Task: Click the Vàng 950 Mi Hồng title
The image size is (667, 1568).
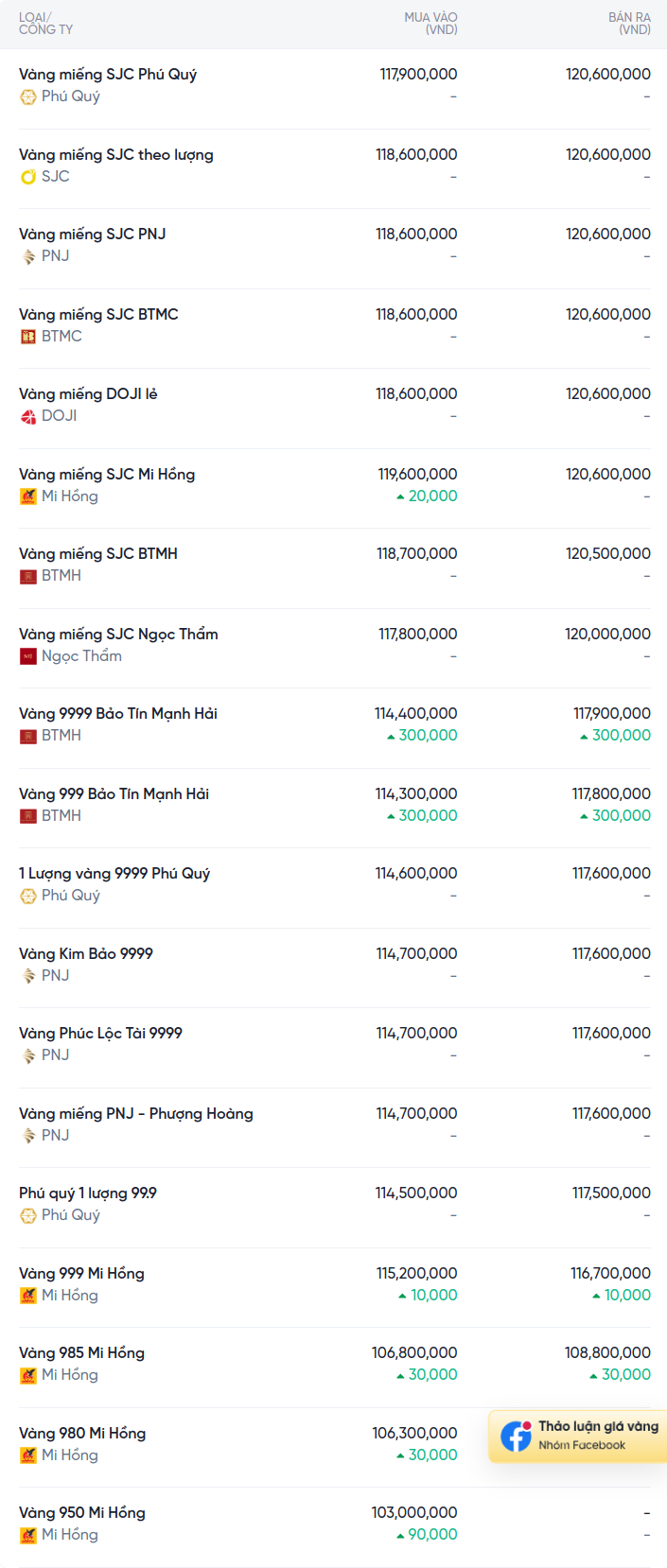Action: pyautogui.click(x=82, y=1512)
